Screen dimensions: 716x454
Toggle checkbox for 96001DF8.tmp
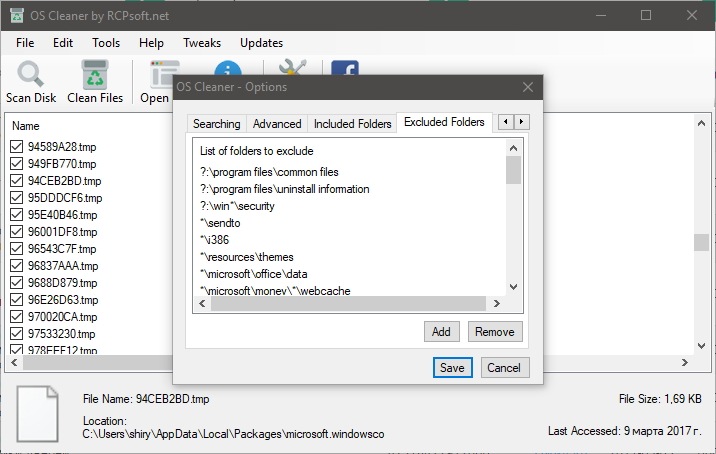[x=16, y=232]
